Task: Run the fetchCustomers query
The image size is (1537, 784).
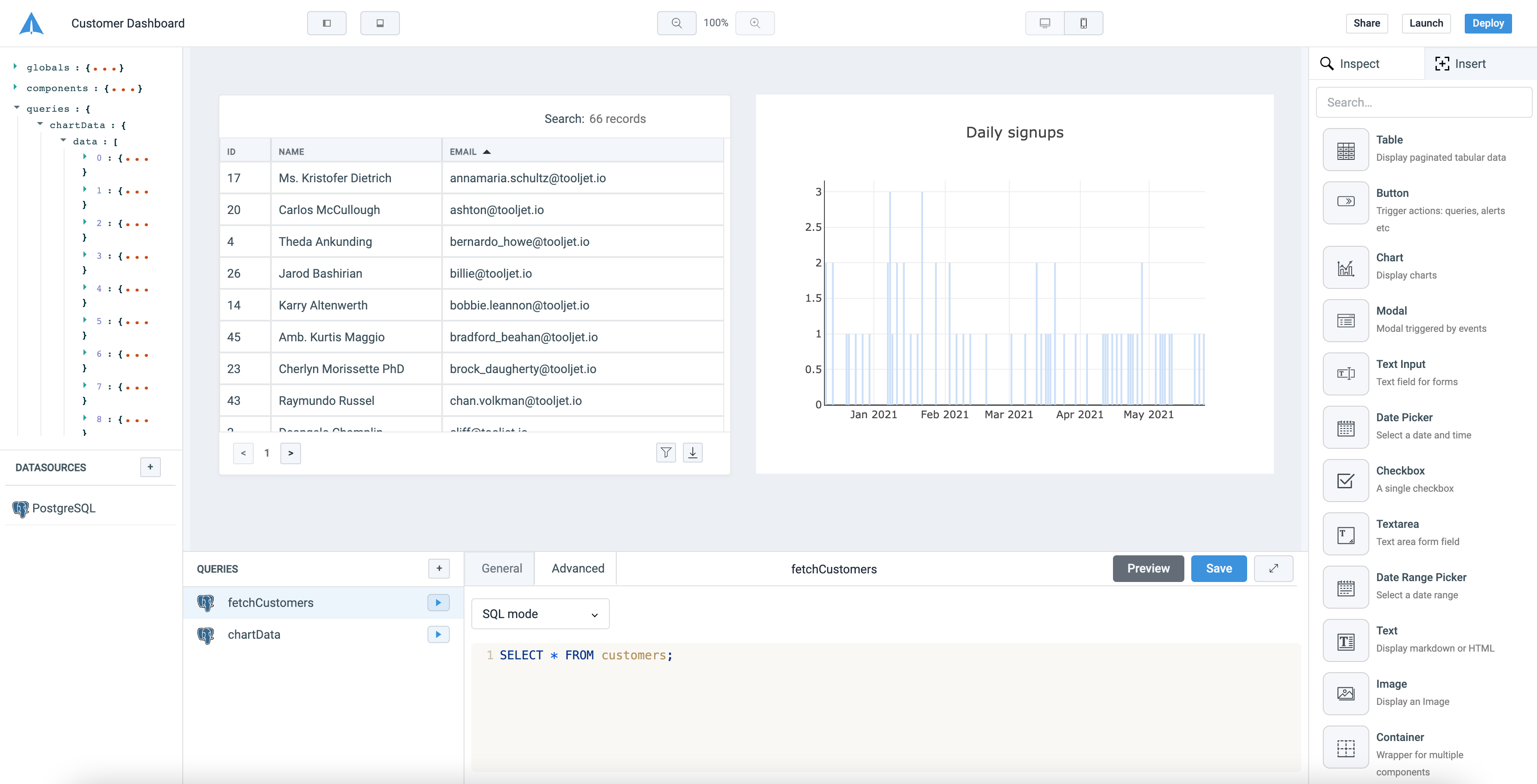Action: tap(439, 603)
